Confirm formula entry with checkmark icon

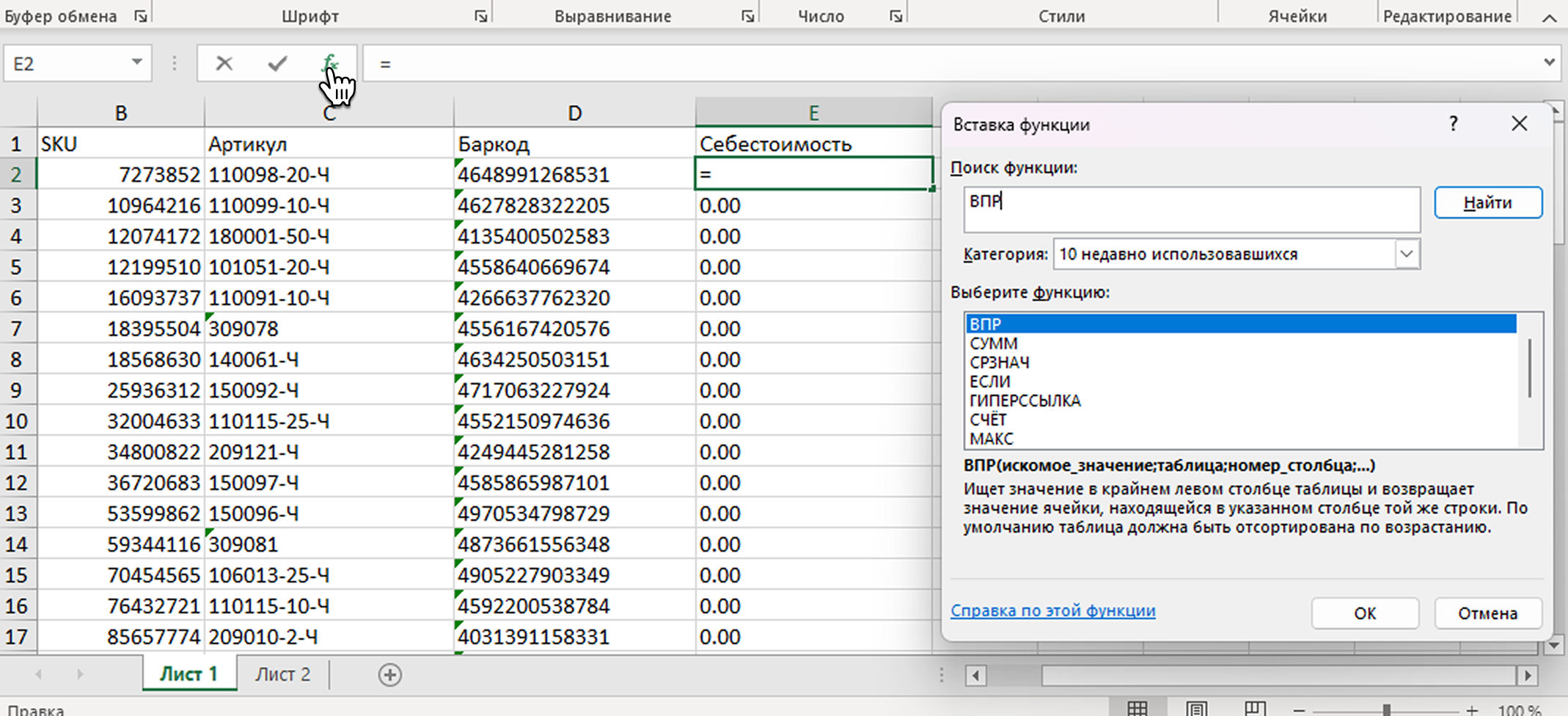pos(277,64)
